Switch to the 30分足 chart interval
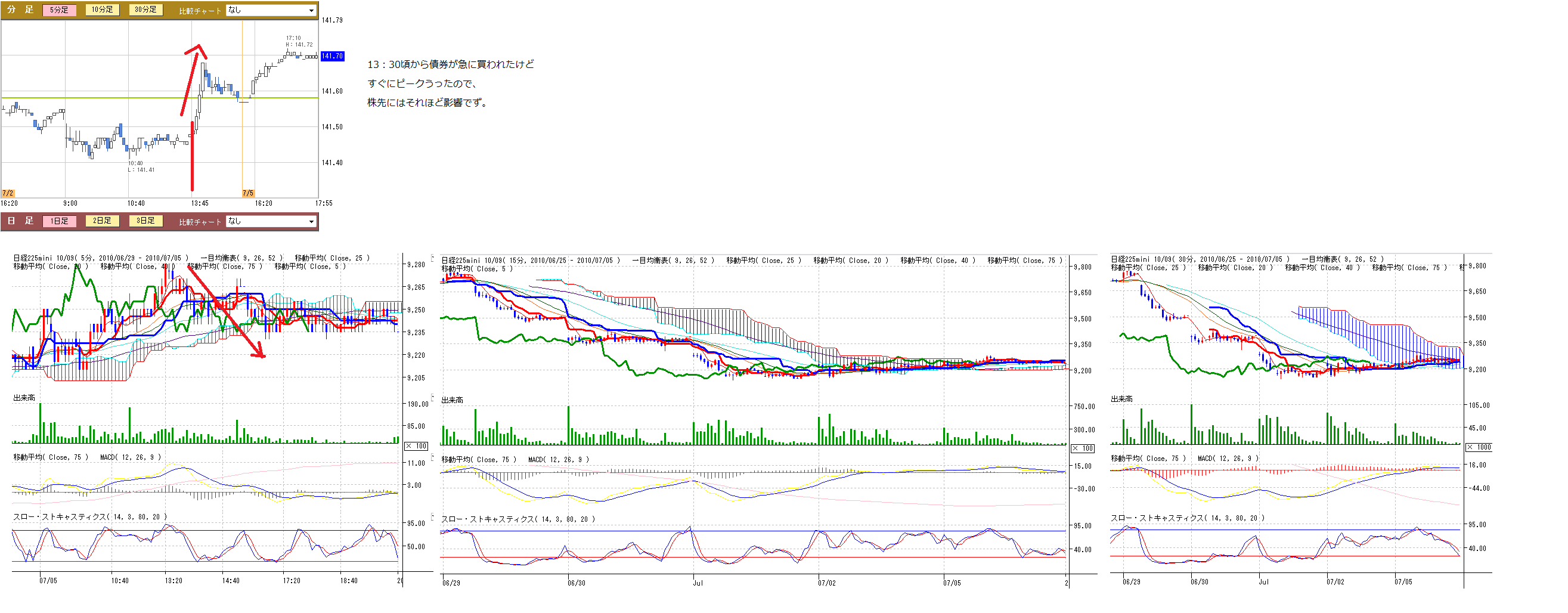 145,10
